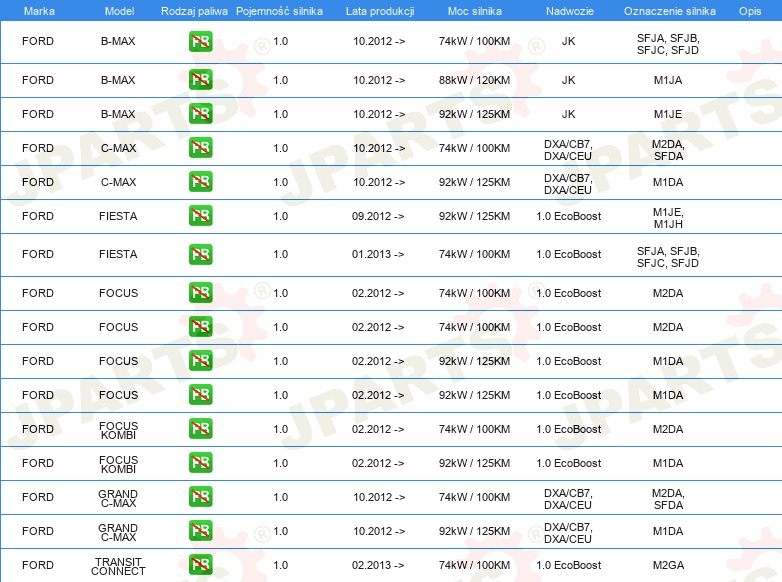Click the Nadwozie column header
Screen dimensions: 782x582
tap(568, 10)
